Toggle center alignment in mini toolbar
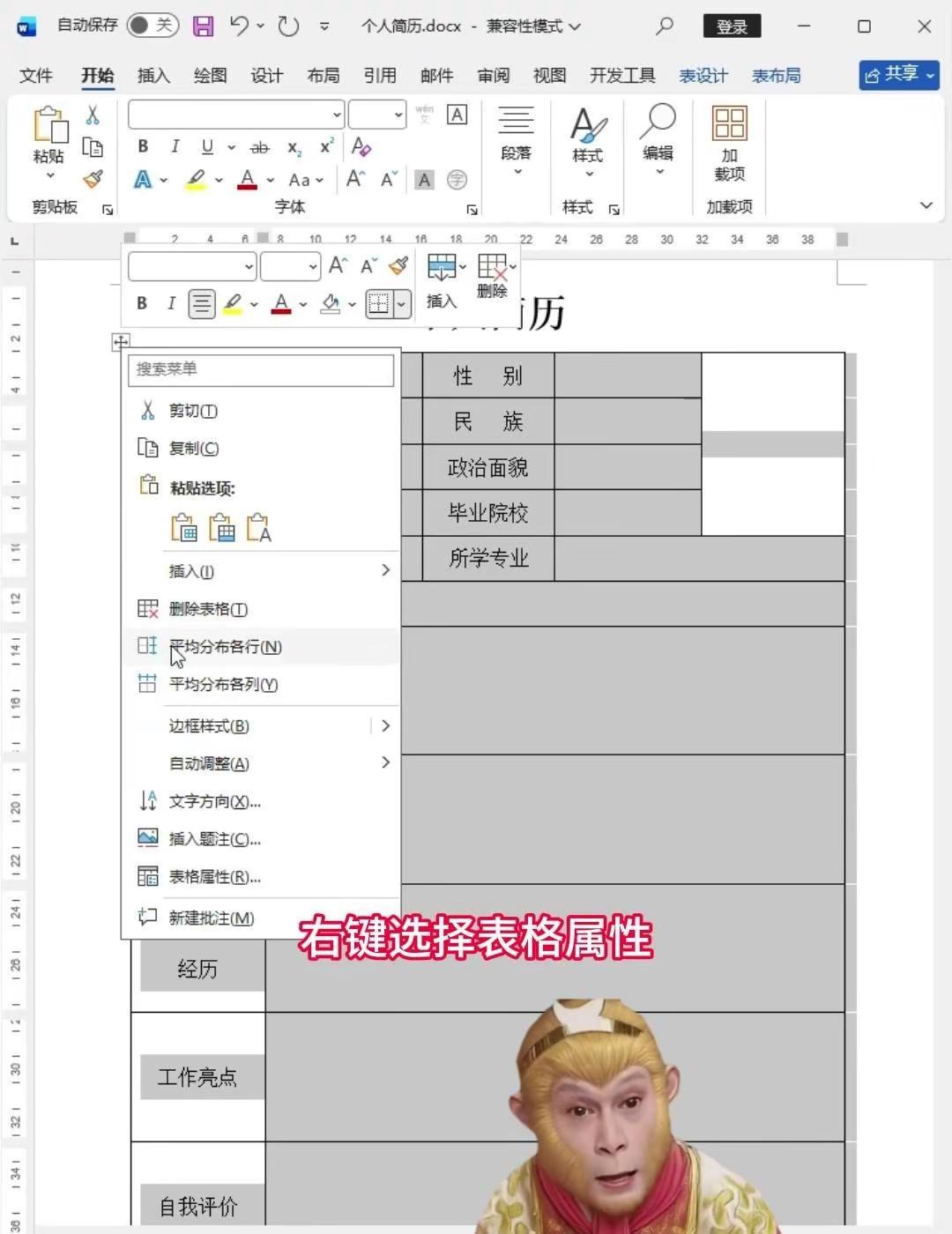 (202, 304)
